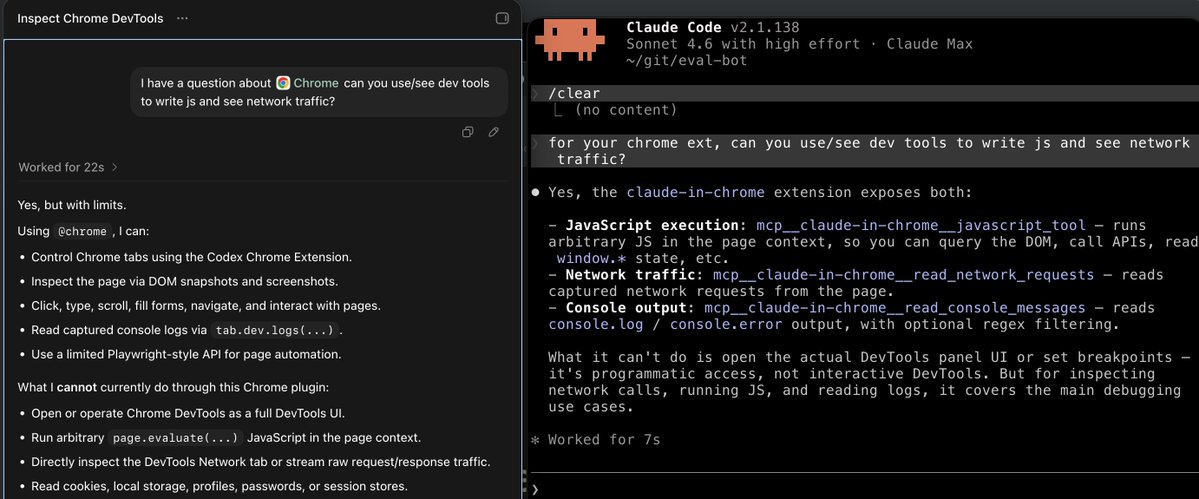The height and width of the screenshot is (499, 1199).
Task: Select the tab.dev.logs(...) code snippet
Action: 275,330
